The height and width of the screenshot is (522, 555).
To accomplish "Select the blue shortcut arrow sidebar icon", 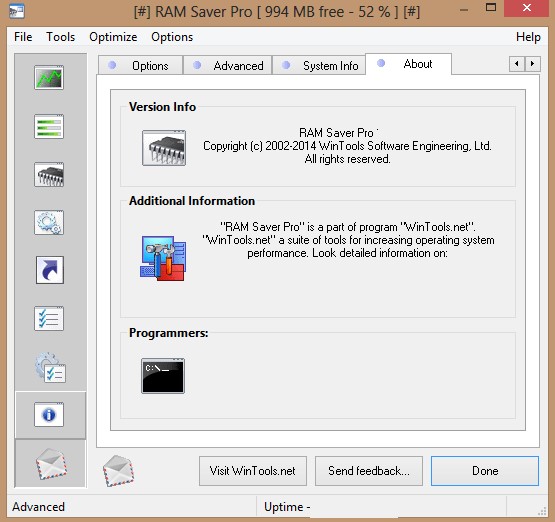I will [50, 270].
